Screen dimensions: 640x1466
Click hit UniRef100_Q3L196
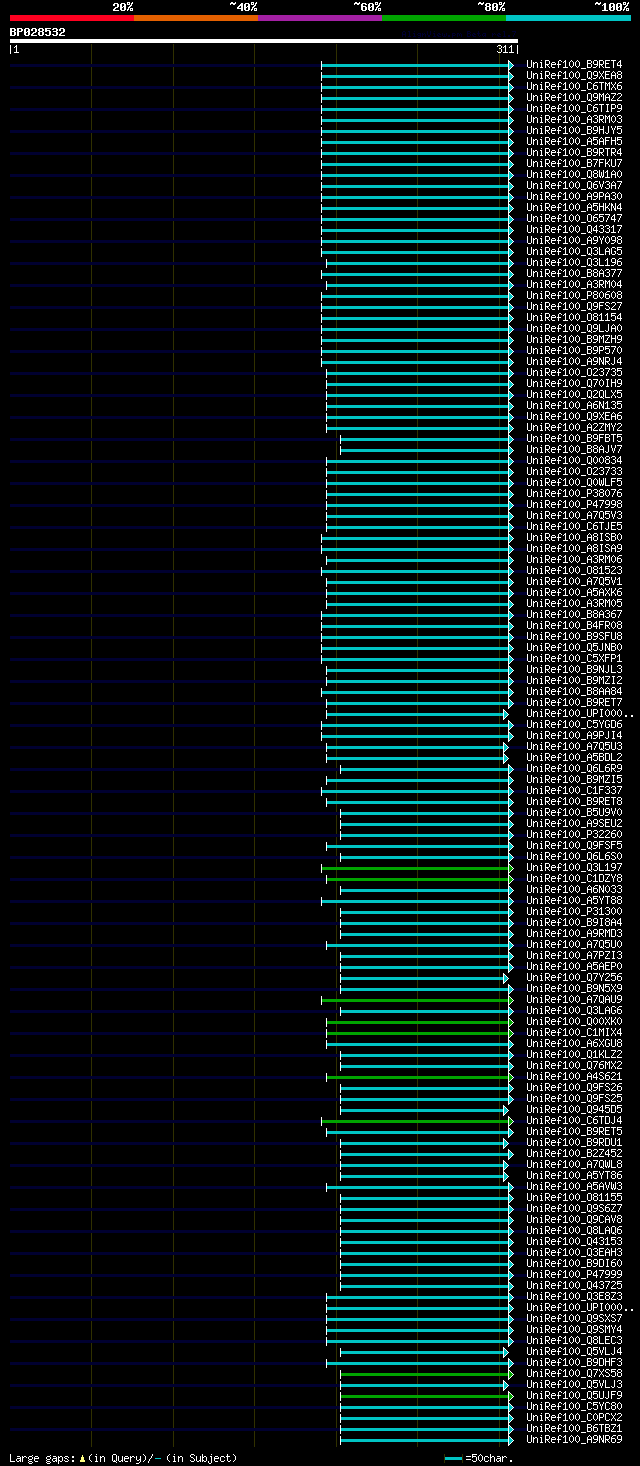coord(574,263)
